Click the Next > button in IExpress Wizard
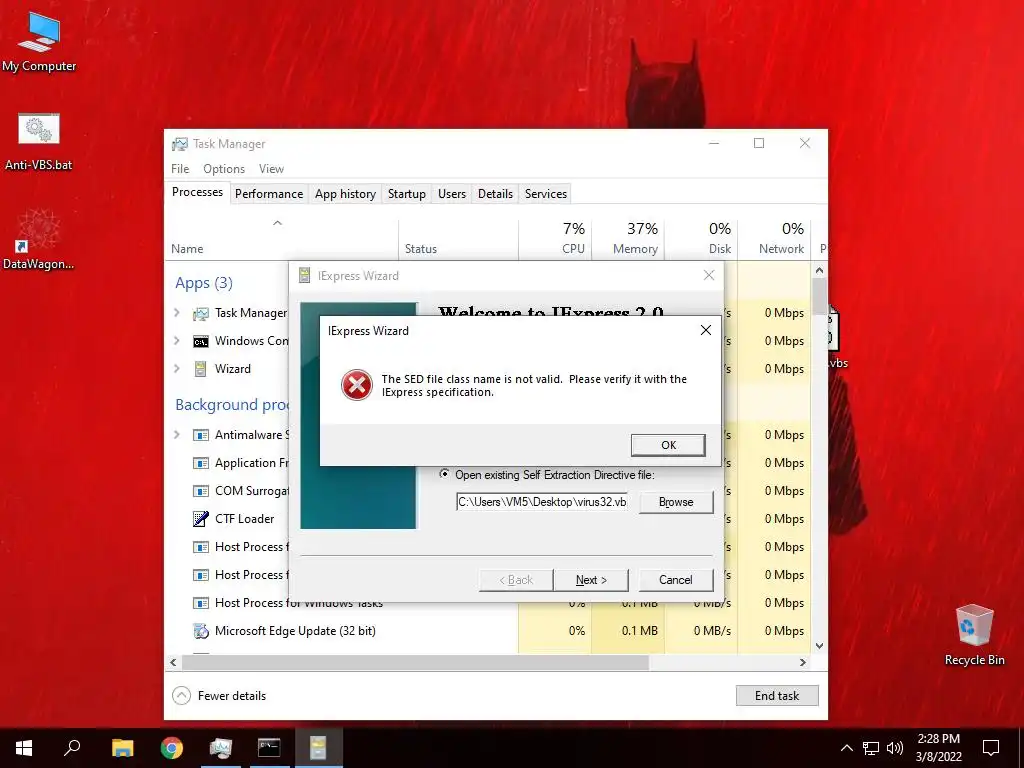 (x=591, y=580)
